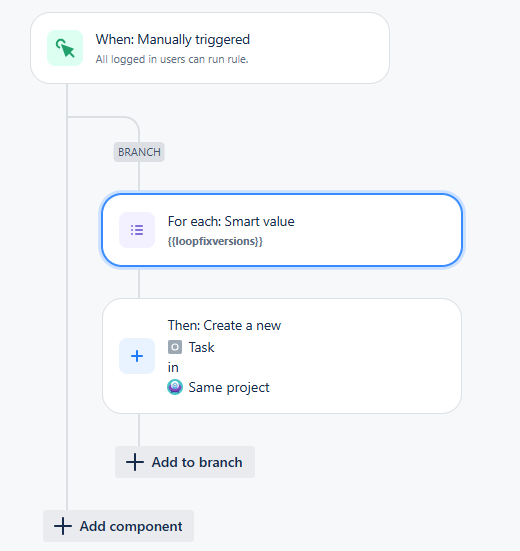The image size is (520, 551).
Task: Click the Add to branch button
Action: pos(185,462)
